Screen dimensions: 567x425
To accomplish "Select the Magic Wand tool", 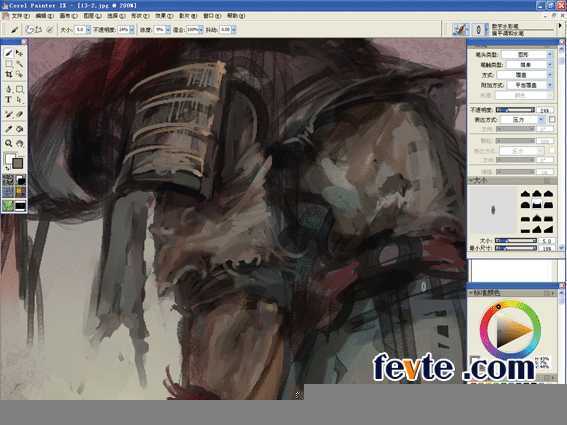I will (20, 64).
